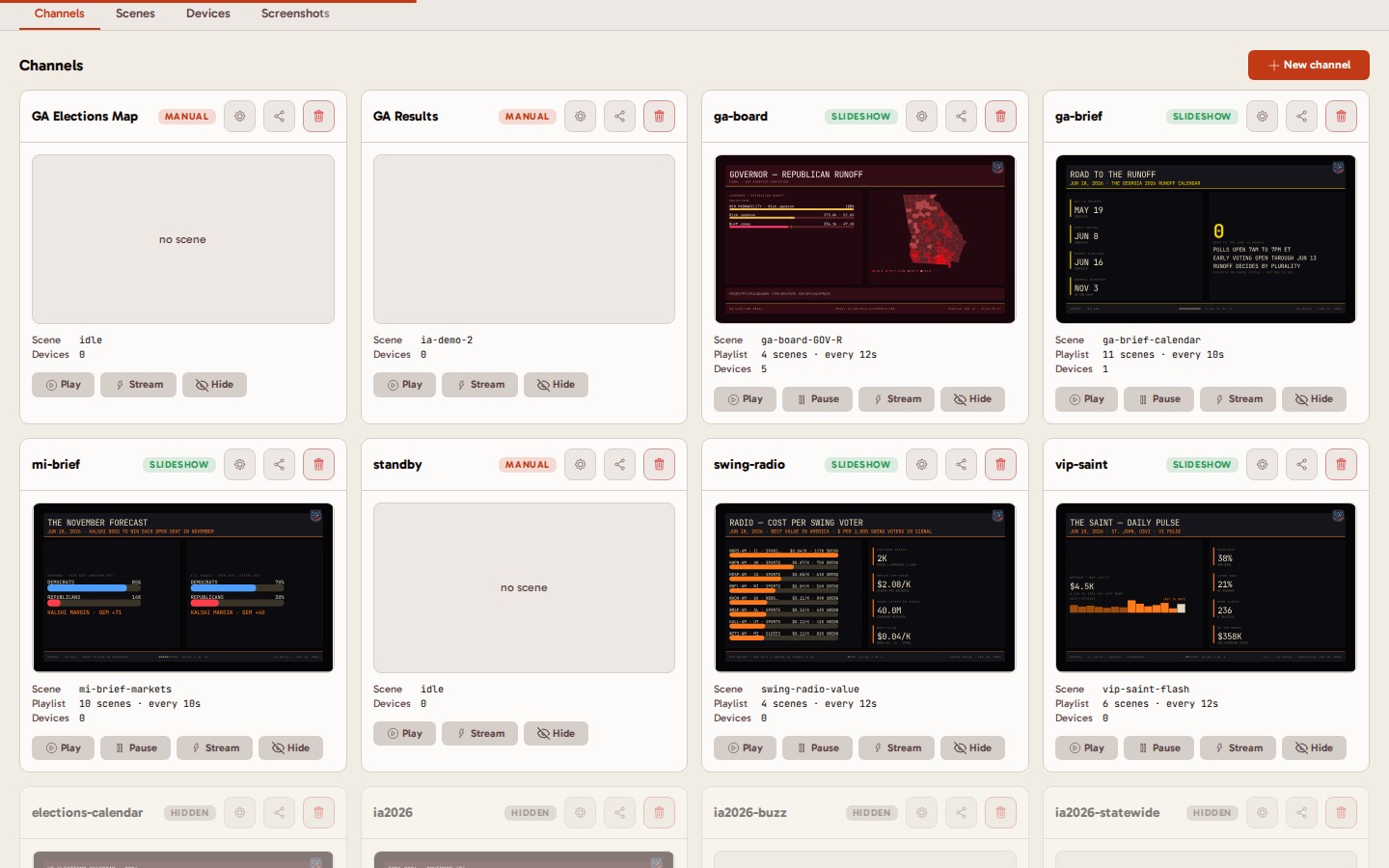This screenshot has width=1389, height=868.
Task: Hide the GA Results channel
Action: click(x=556, y=385)
